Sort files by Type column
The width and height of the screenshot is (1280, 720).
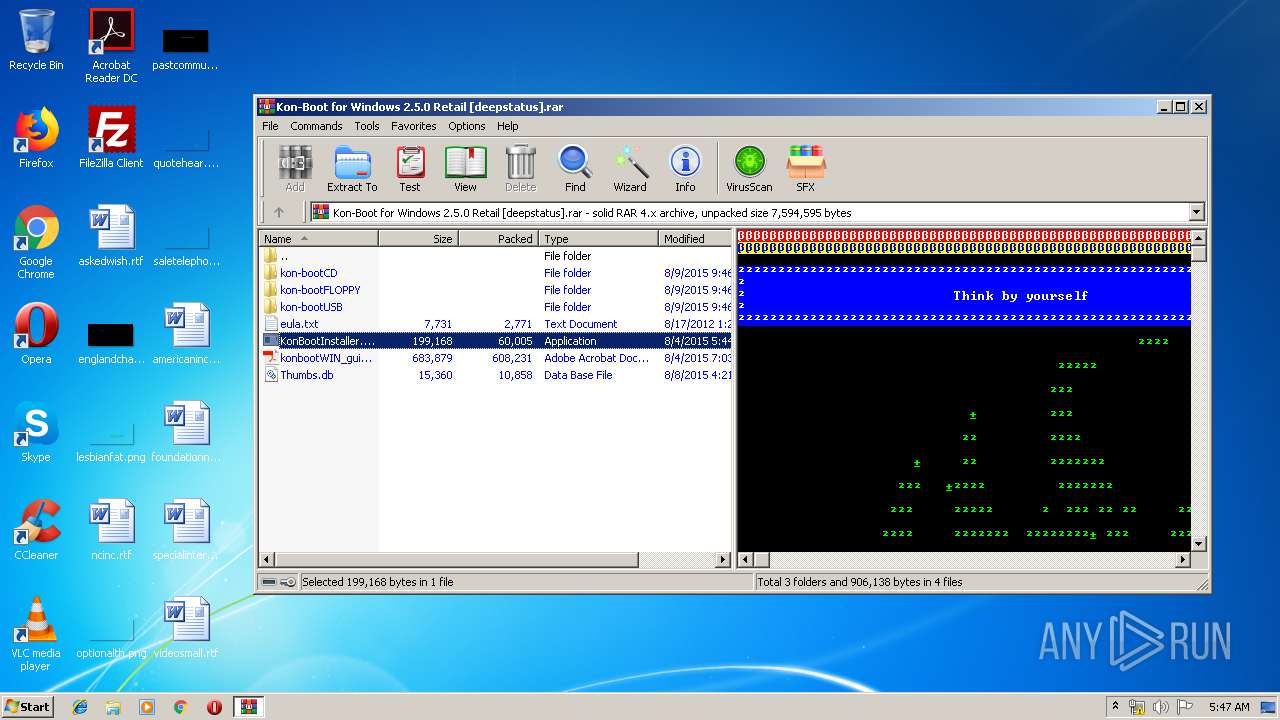[x=599, y=239]
